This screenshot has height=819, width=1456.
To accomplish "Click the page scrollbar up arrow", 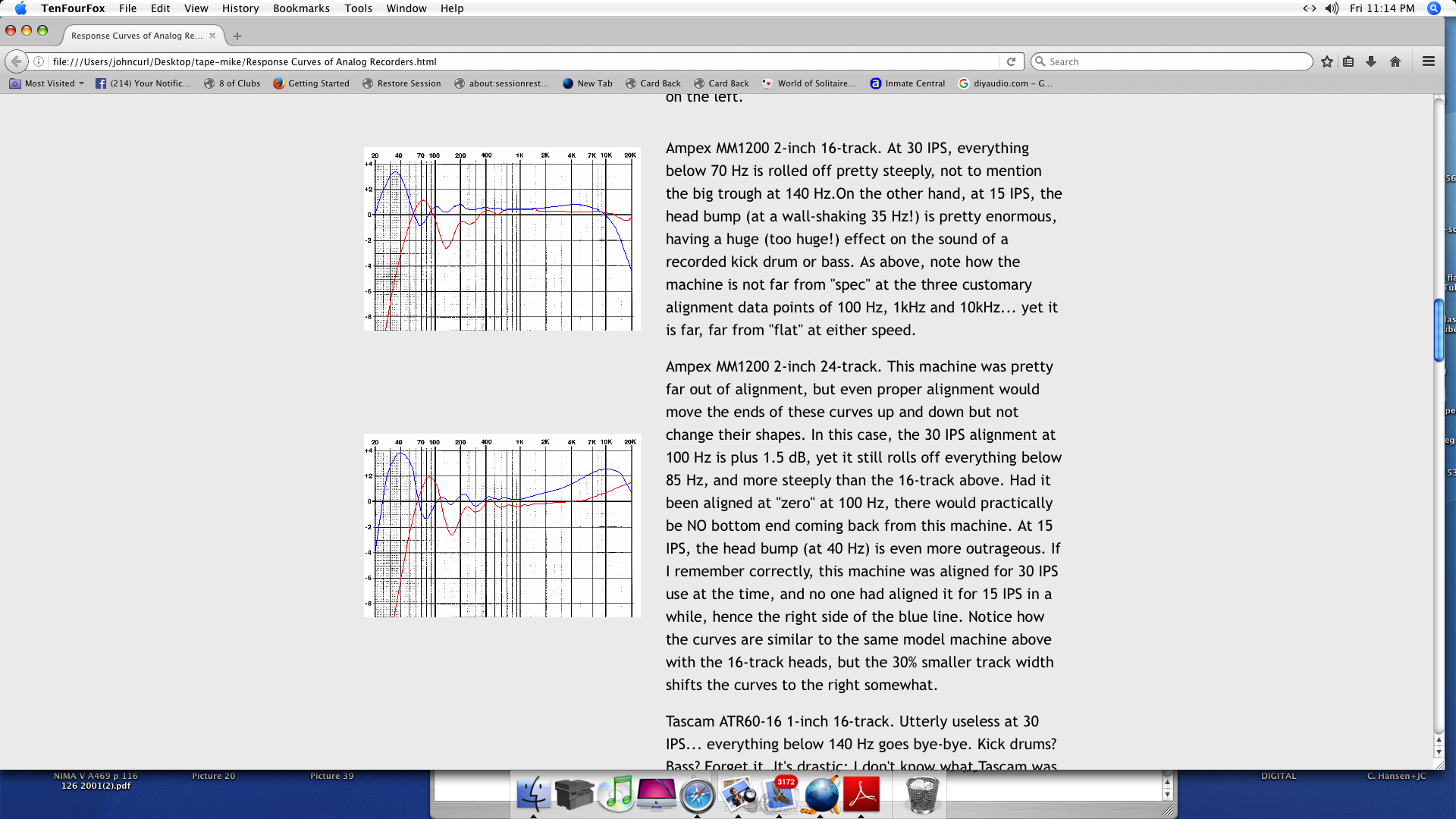I will click(x=1439, y=739).
